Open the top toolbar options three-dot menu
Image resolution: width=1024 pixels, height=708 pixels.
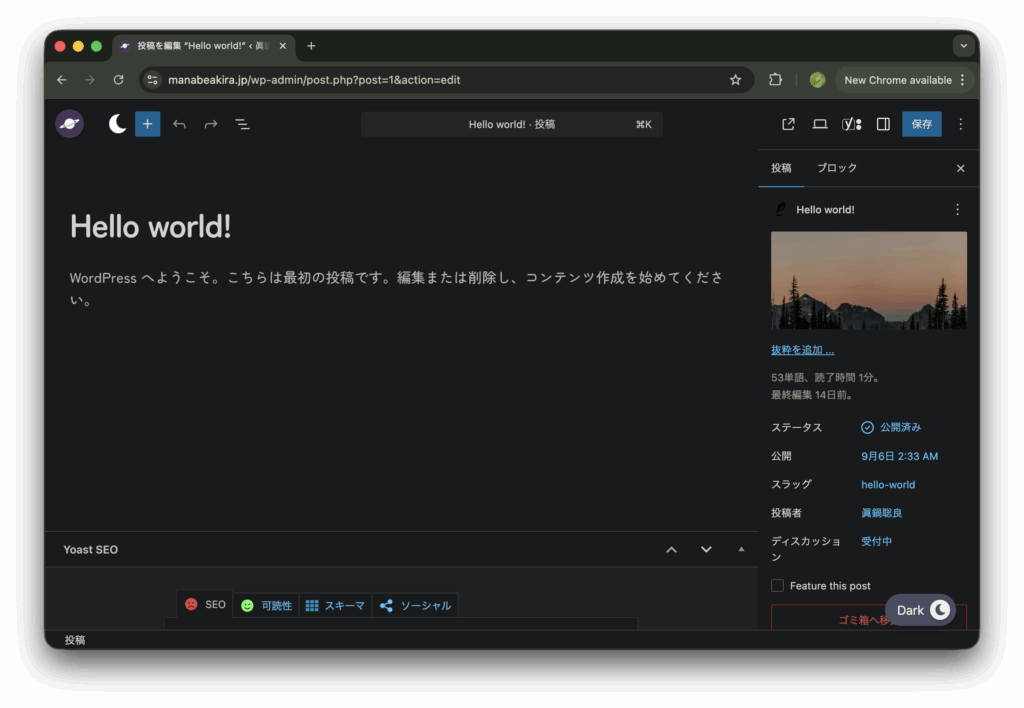click(x=960, y=124)
